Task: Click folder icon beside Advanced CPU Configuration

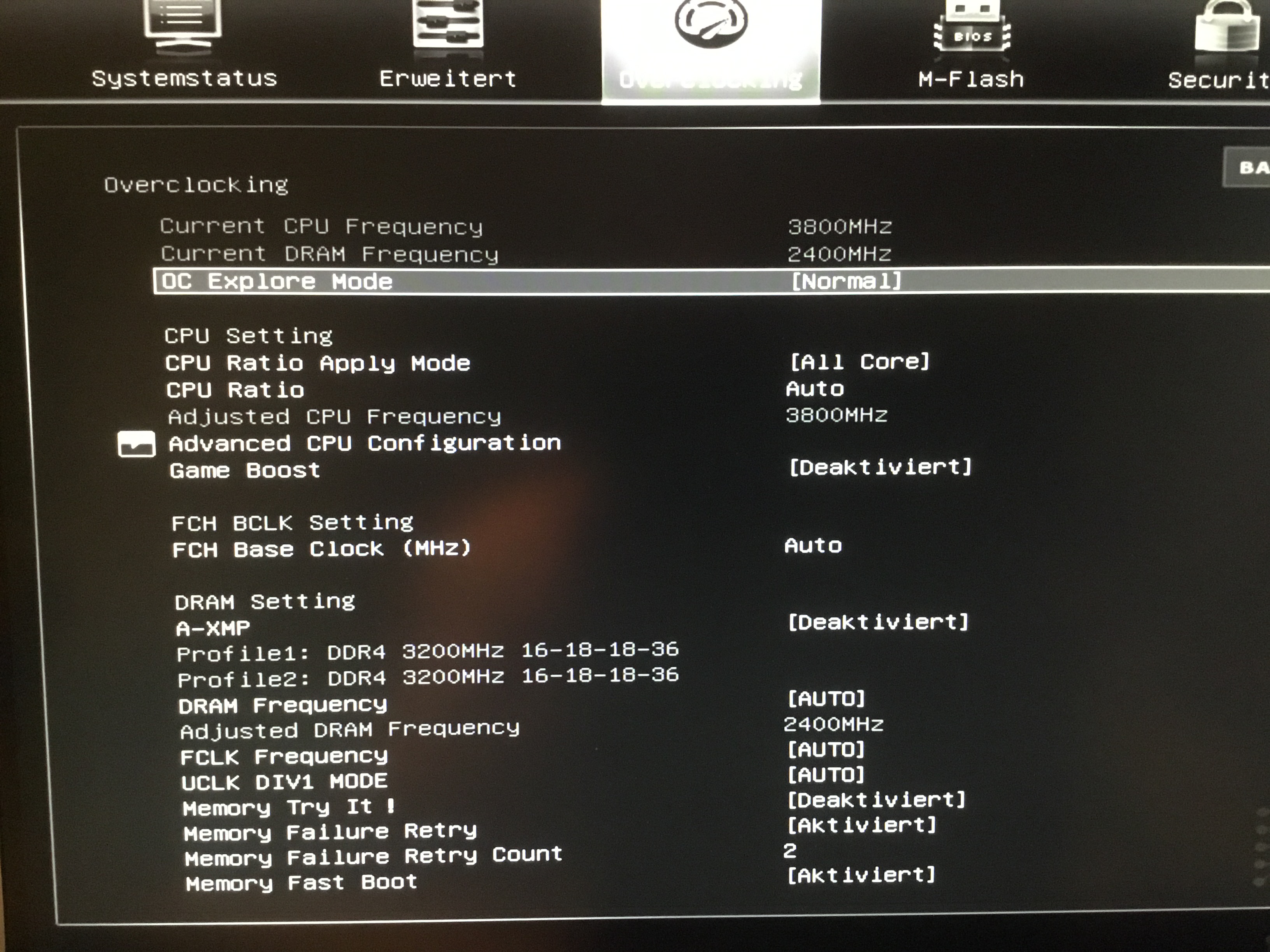Action: coord(136,444)
